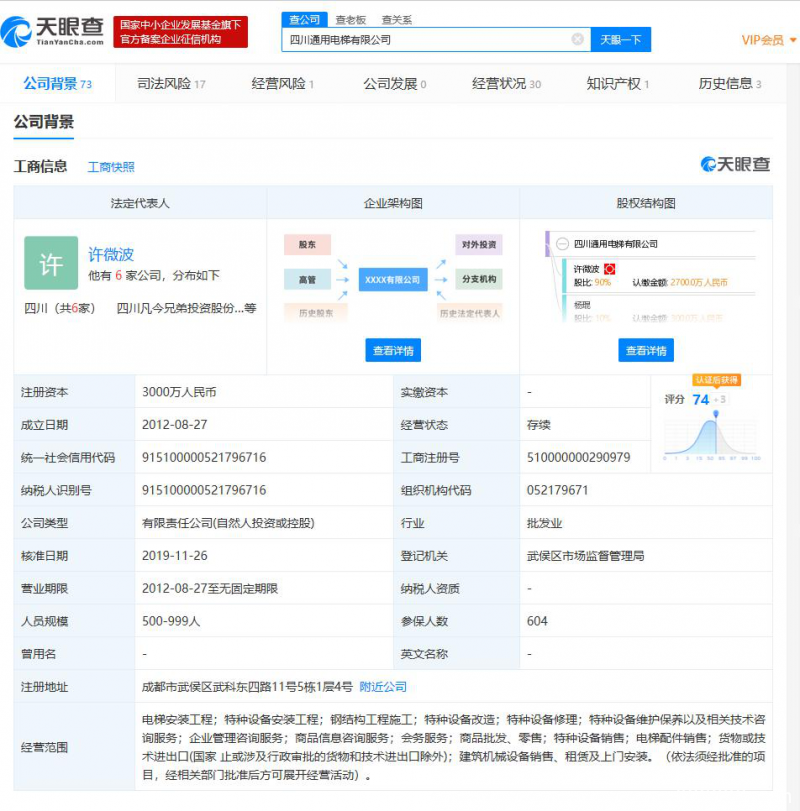Viewport: 800px width, 811px height.
Task: Collapse the 四川通用电梯有限公司 equity tree node
Action: point(562,244)
